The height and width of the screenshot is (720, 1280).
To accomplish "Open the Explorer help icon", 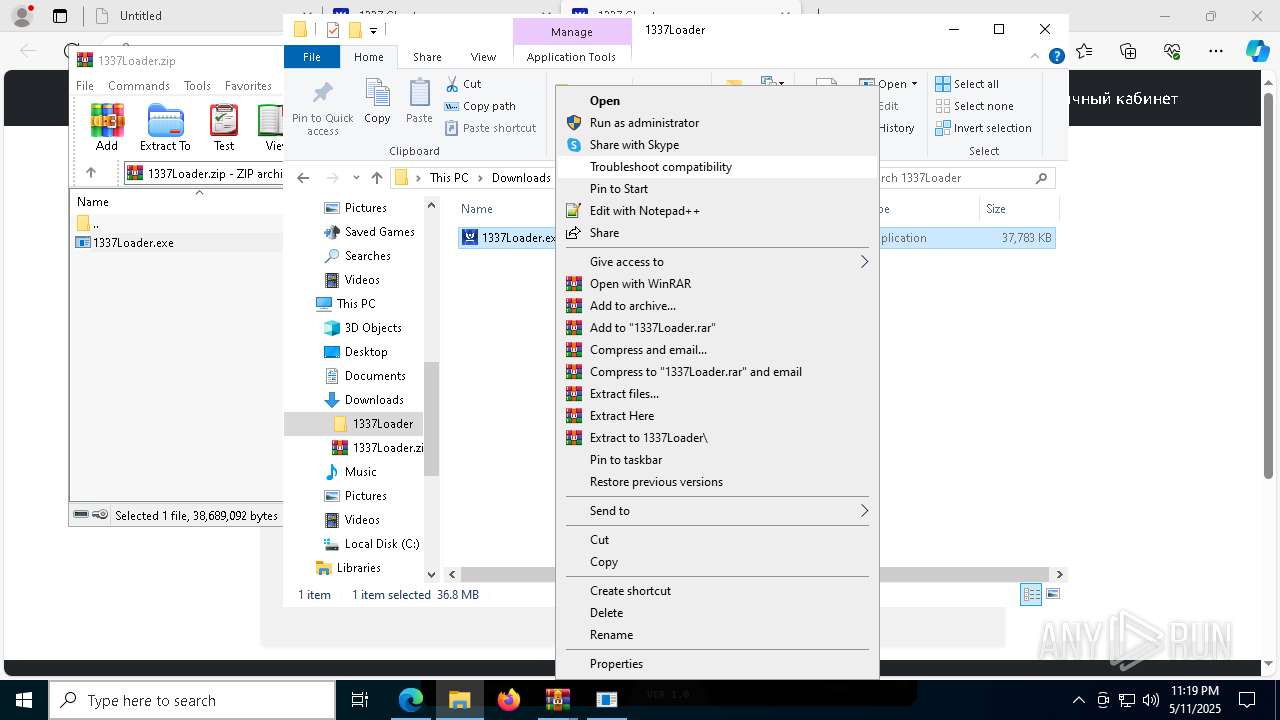I will pyautogui.click(x=1056, y=57).
